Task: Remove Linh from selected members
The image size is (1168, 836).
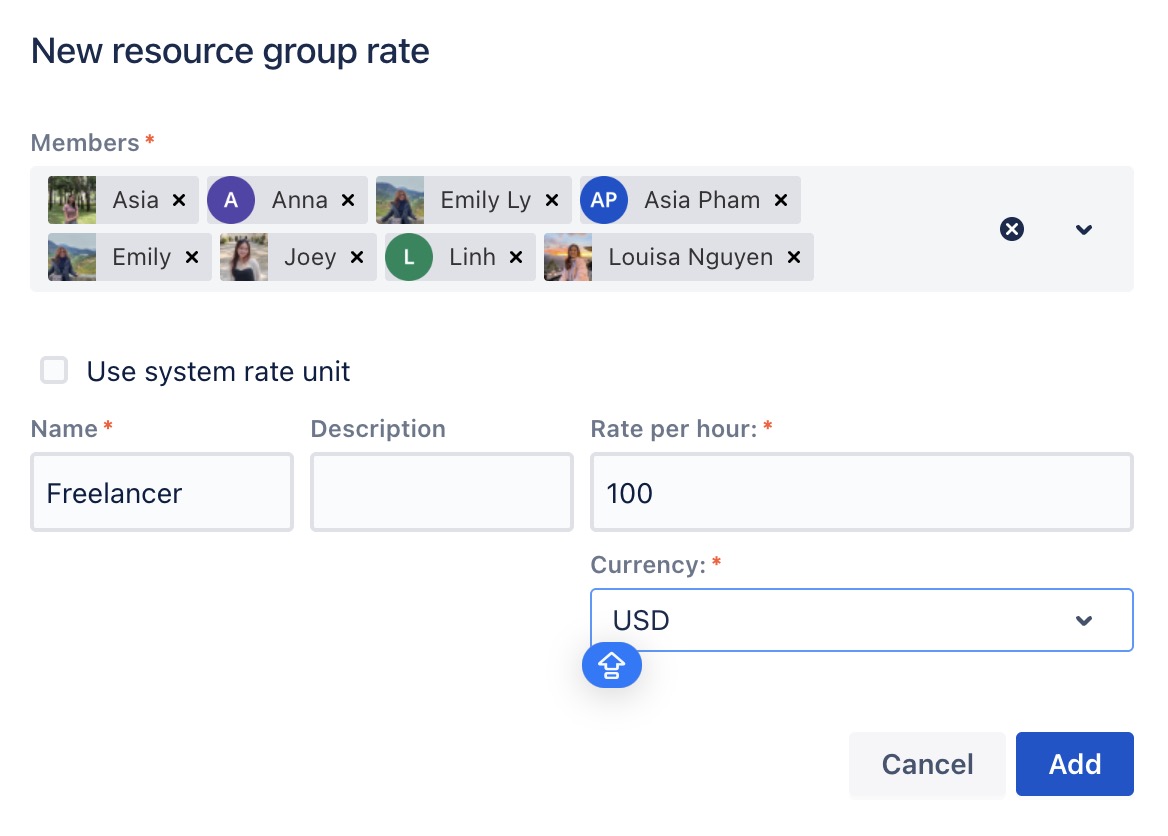Action: [x=516, y=257]
